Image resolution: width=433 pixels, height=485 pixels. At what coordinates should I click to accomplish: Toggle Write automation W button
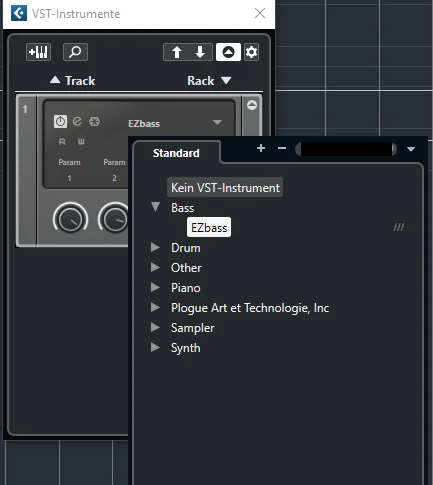pyautogui.click(x=81, y=142)
